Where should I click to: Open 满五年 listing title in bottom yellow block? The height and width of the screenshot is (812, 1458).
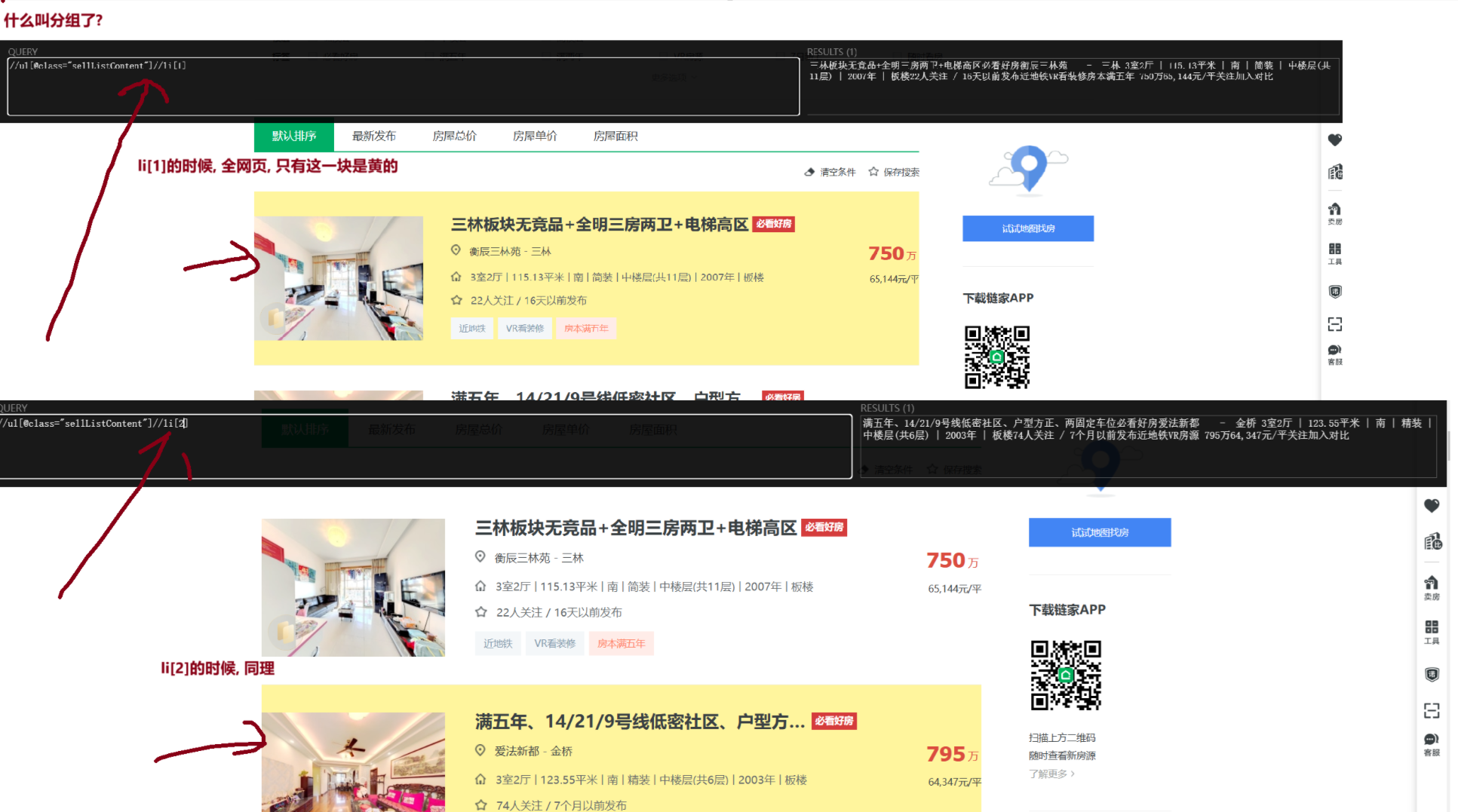pyautogui.click(x=639, y=722)
